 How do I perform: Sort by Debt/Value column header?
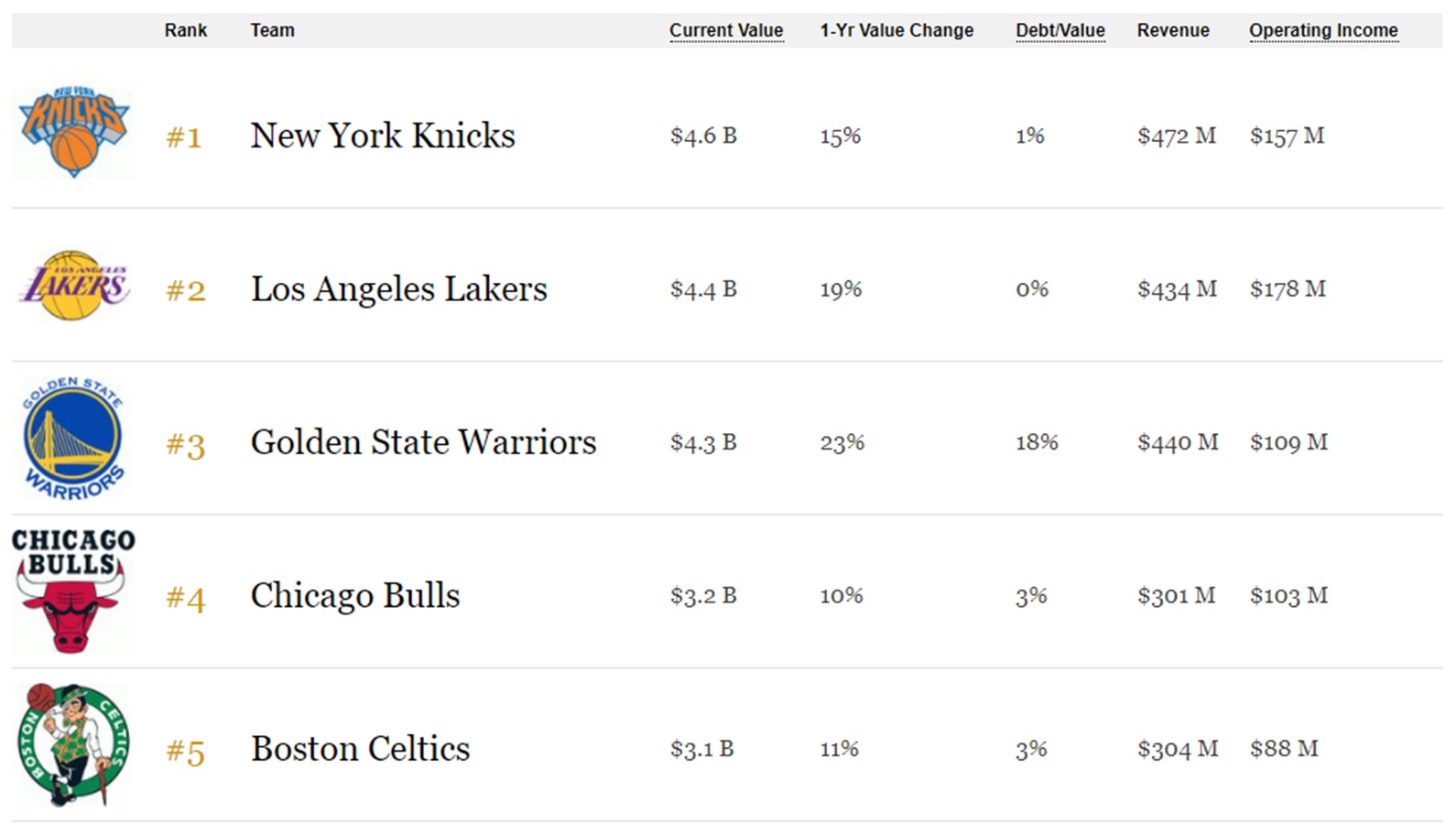click(x=1059, y=30)
